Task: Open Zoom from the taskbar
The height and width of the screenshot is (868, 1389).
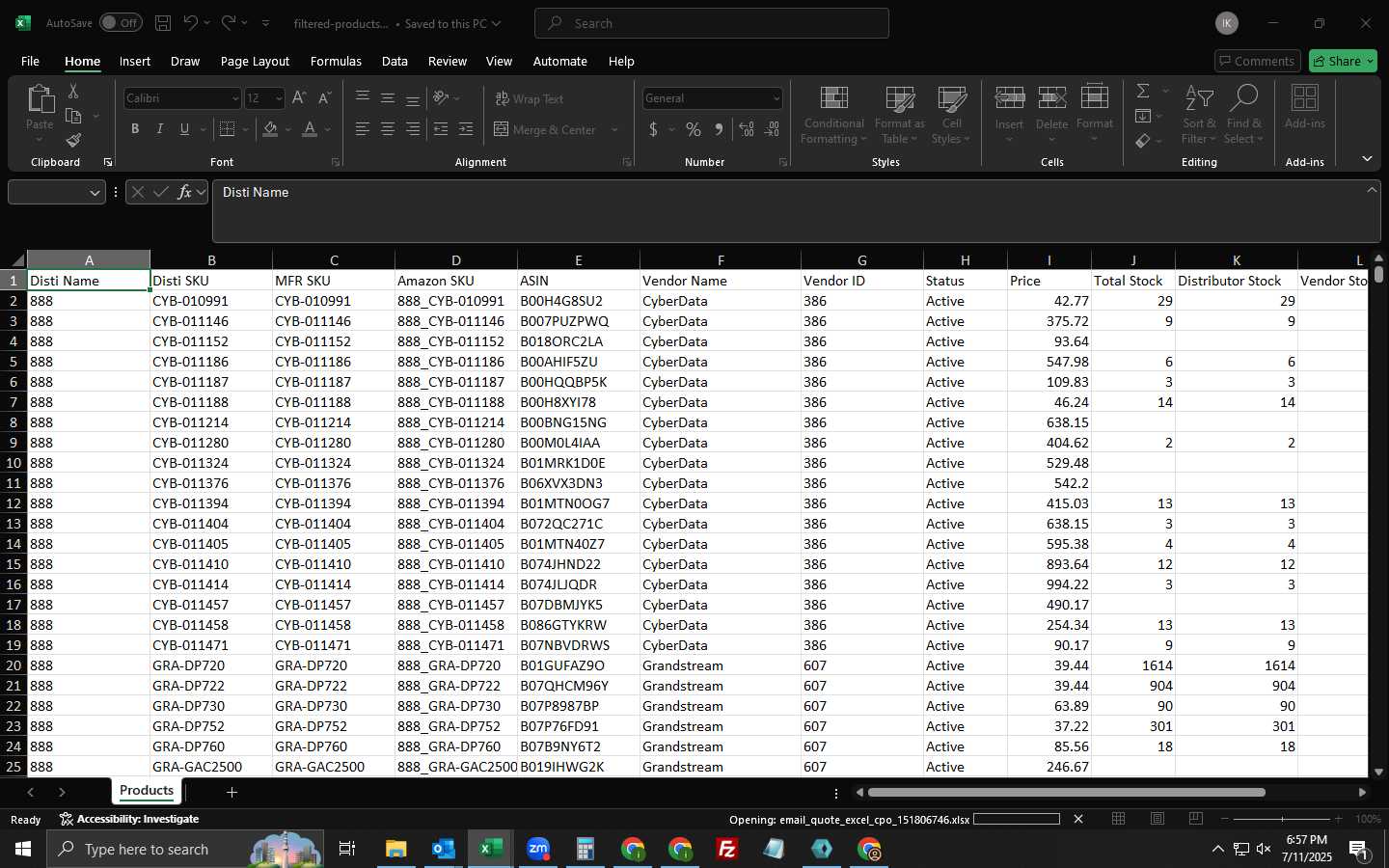Action: point(538,849)
